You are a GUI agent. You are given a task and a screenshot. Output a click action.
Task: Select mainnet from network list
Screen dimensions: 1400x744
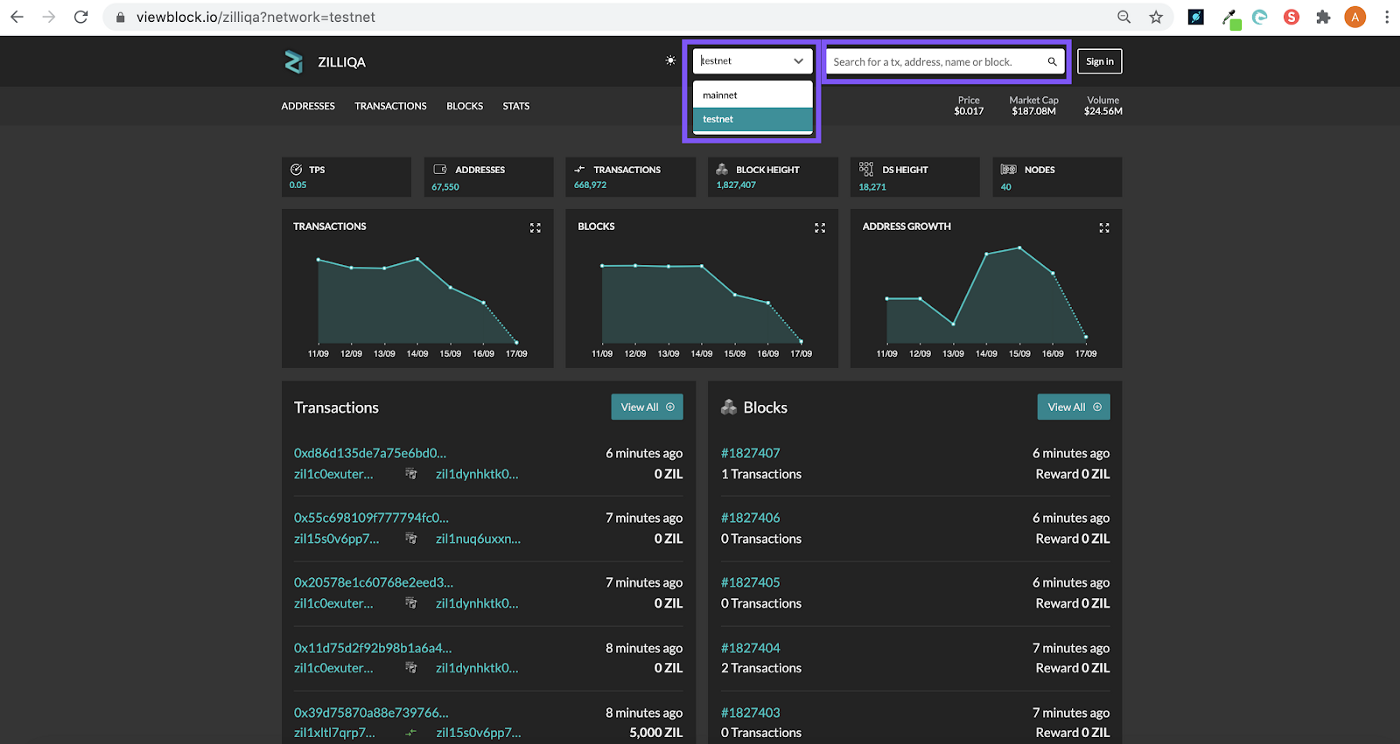coord(752,95)
